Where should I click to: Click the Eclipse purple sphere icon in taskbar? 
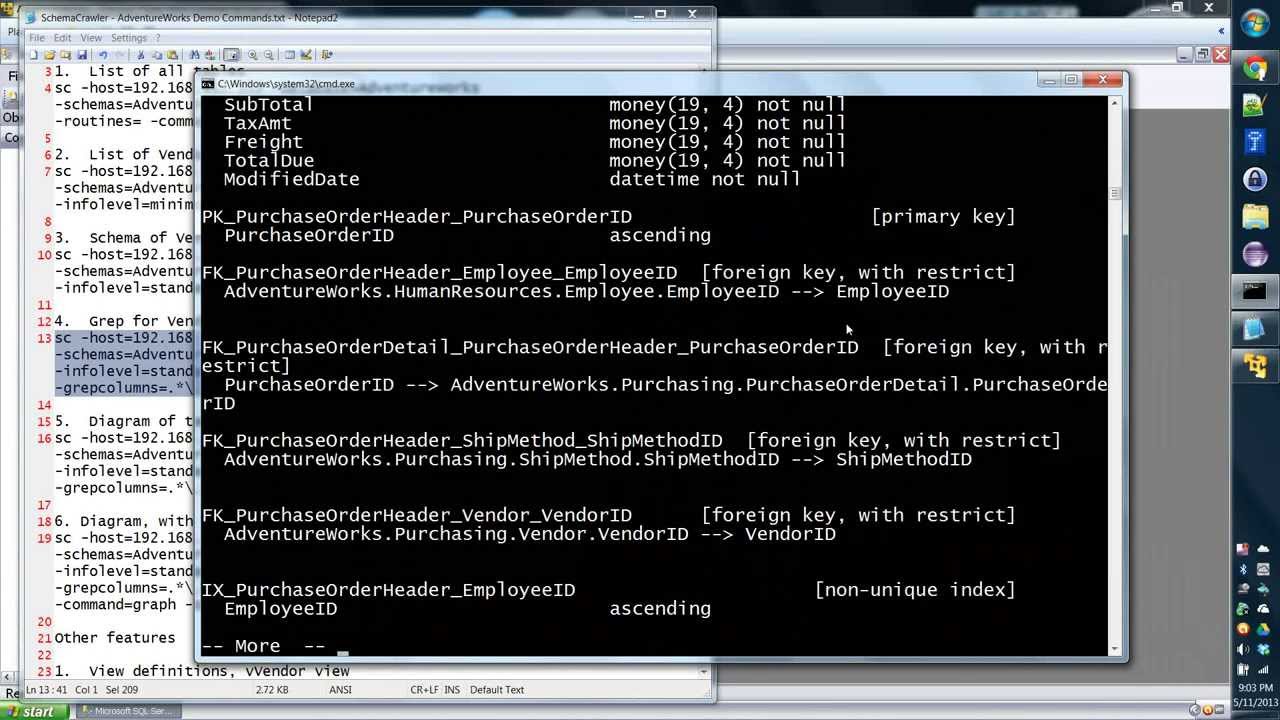1255,254
